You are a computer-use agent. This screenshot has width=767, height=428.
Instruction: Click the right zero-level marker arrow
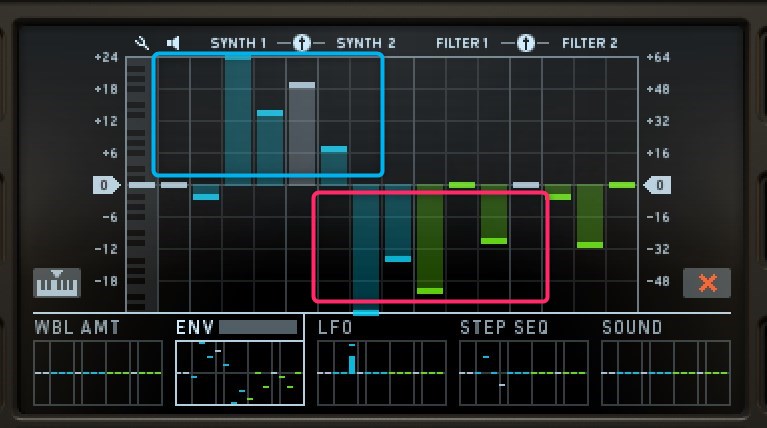[x=657, y=185]
